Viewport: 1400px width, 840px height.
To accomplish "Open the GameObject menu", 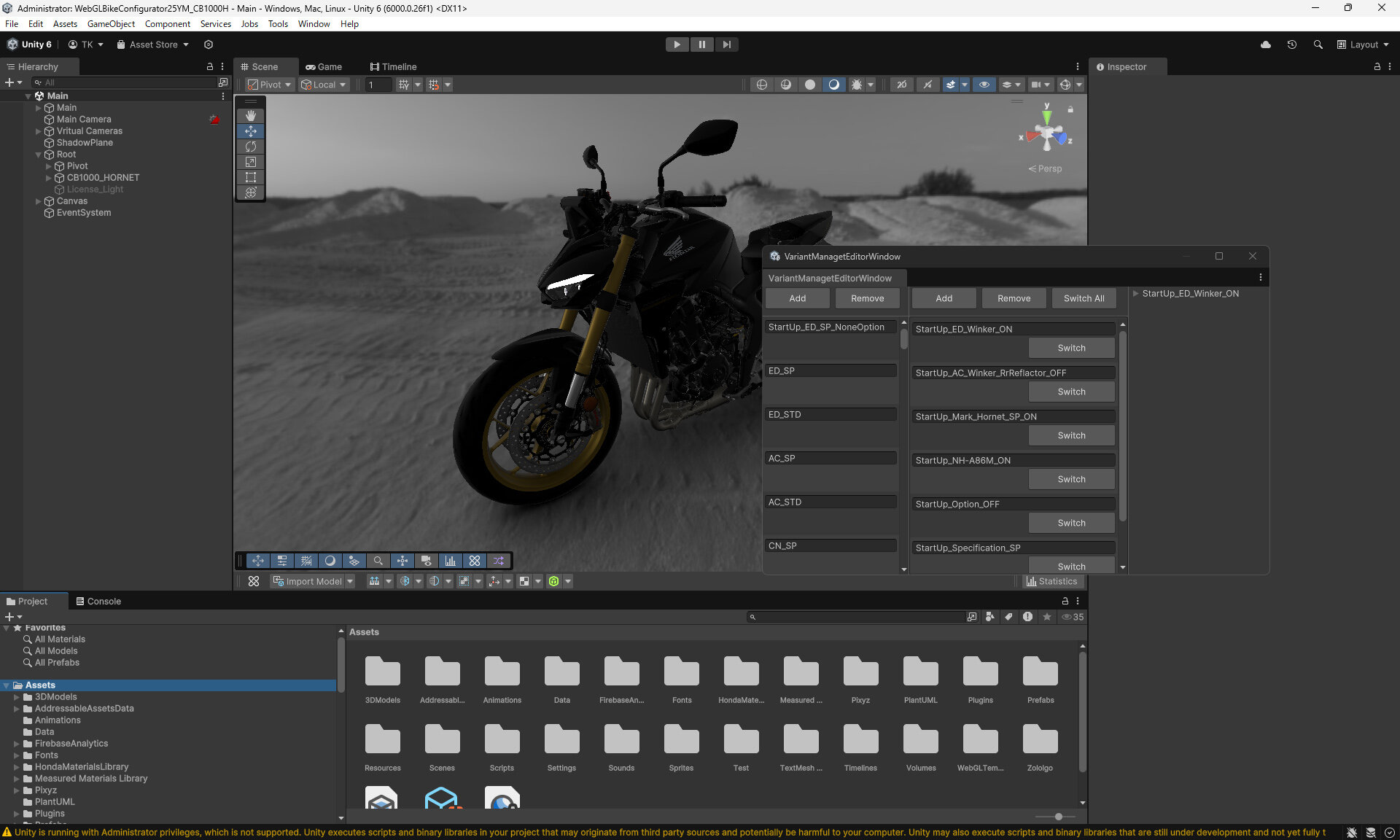I will tap(111, 24).
